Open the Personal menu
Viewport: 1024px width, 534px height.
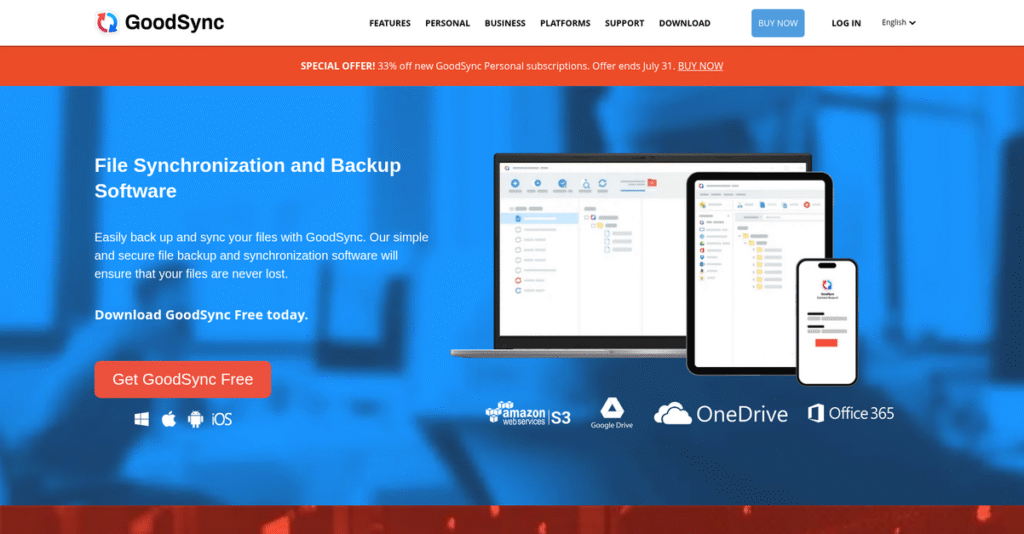pos(447,23)
